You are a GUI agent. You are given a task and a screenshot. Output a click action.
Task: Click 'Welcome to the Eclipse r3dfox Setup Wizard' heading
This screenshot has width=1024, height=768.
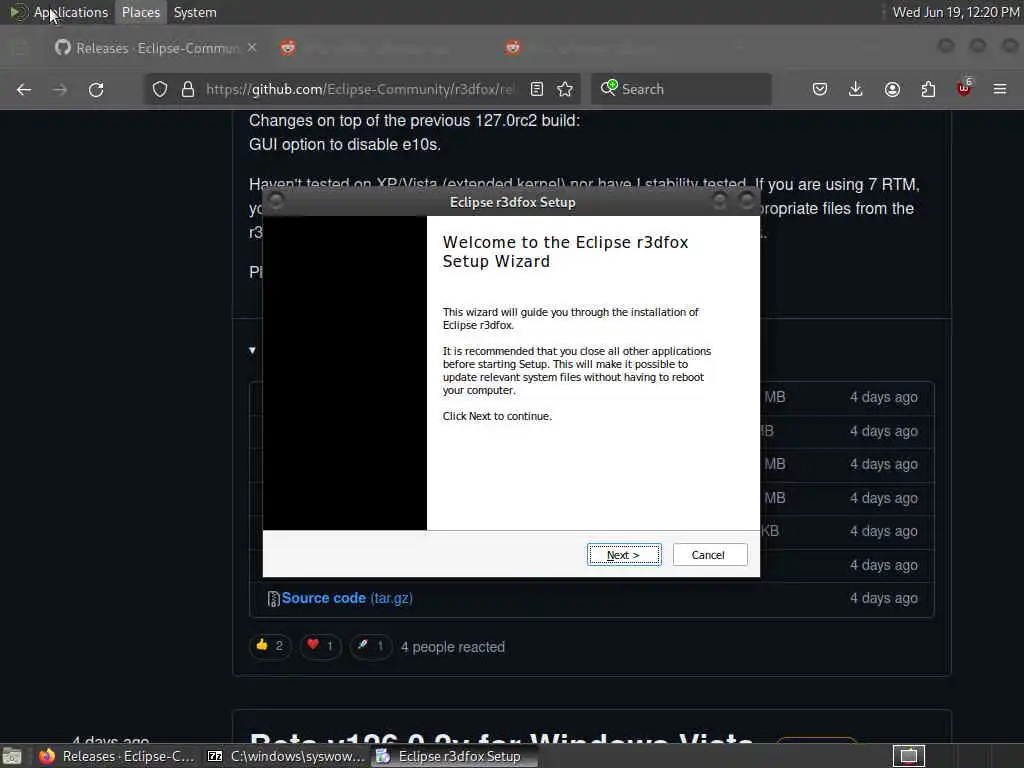tap(566, 251)
